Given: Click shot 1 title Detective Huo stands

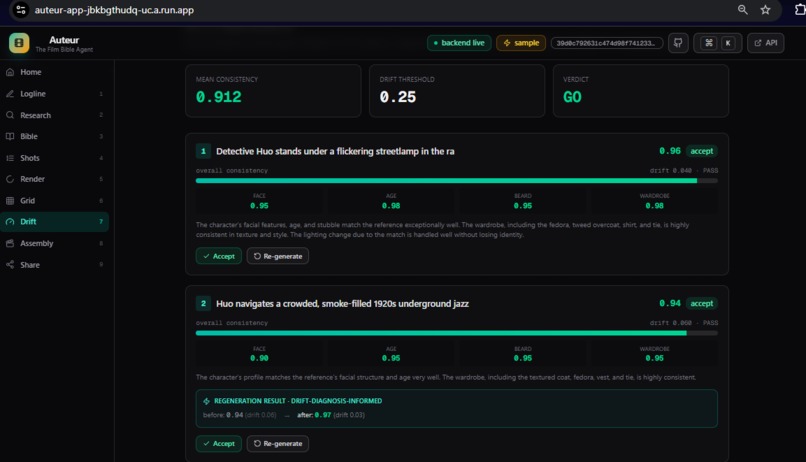Looking at the screenshot, I should click(335, 152).
